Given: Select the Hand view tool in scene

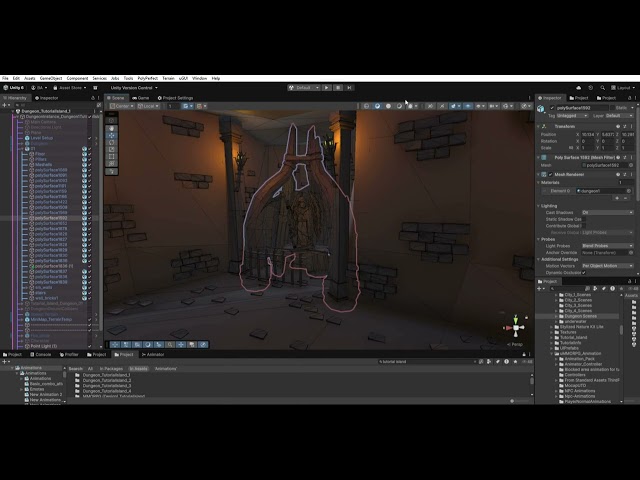Looking at the screenshot, I should point(111,128).
